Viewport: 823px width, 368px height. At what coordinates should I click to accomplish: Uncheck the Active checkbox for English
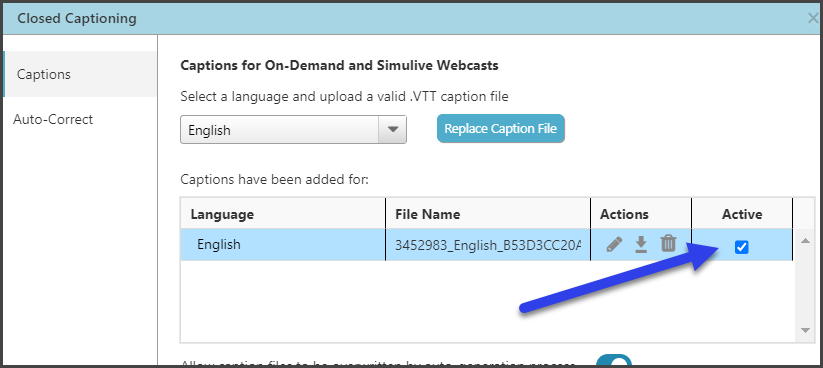741,247
